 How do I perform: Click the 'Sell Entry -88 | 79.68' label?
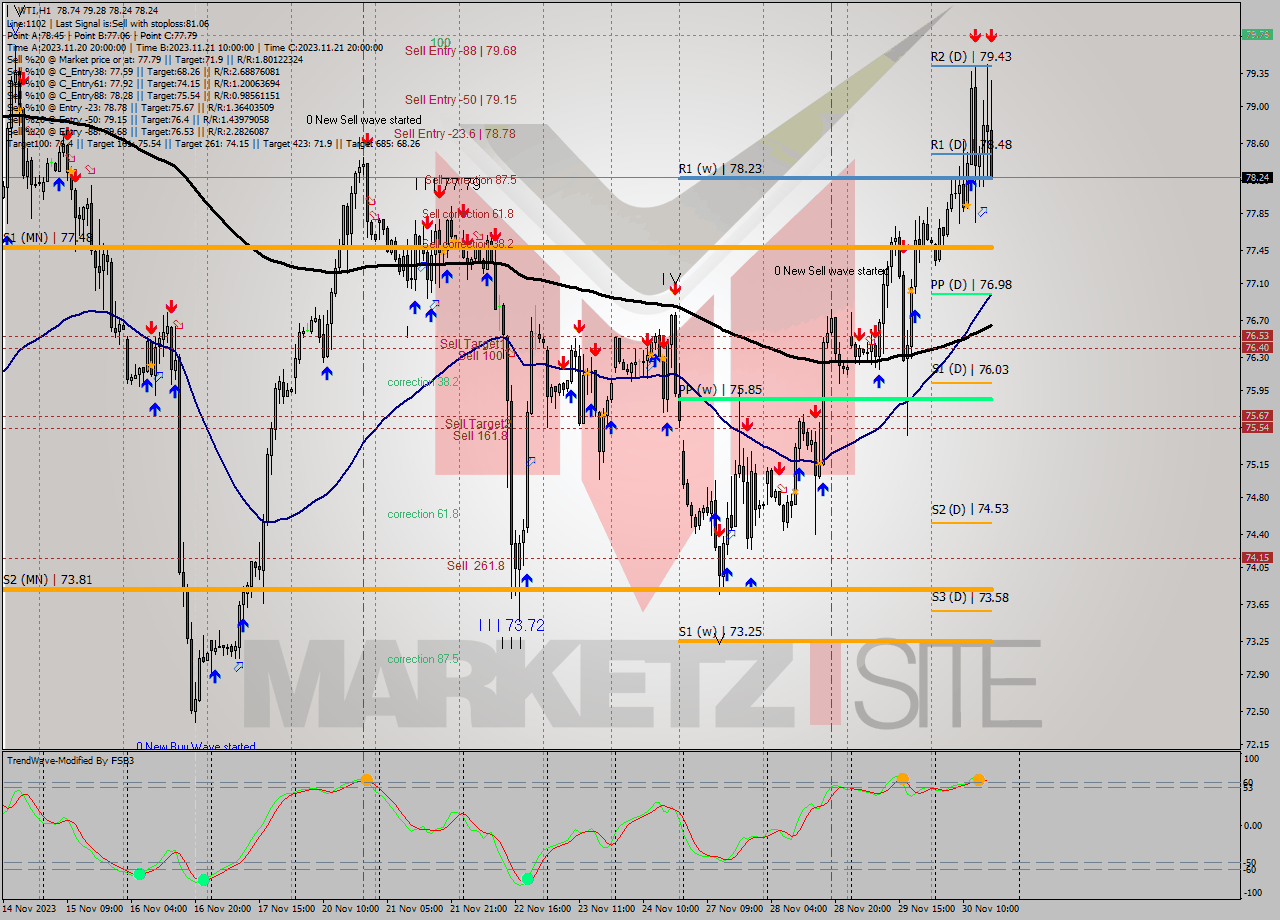(x=460, y=50)
